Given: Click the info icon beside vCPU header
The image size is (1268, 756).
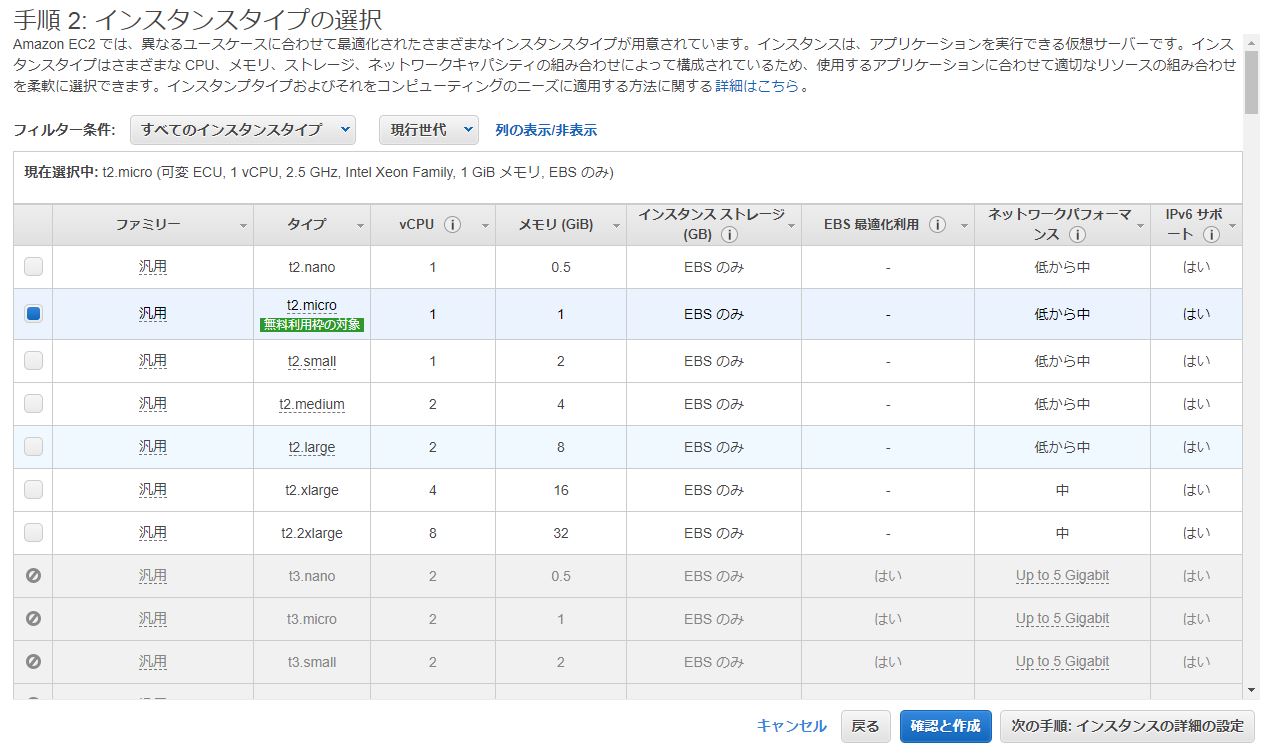Looking at the screenshot, I should tap(452, 224).
